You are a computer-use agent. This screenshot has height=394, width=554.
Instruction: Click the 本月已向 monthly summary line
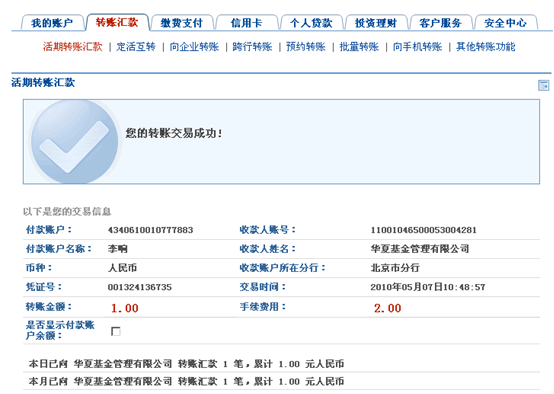186,381
